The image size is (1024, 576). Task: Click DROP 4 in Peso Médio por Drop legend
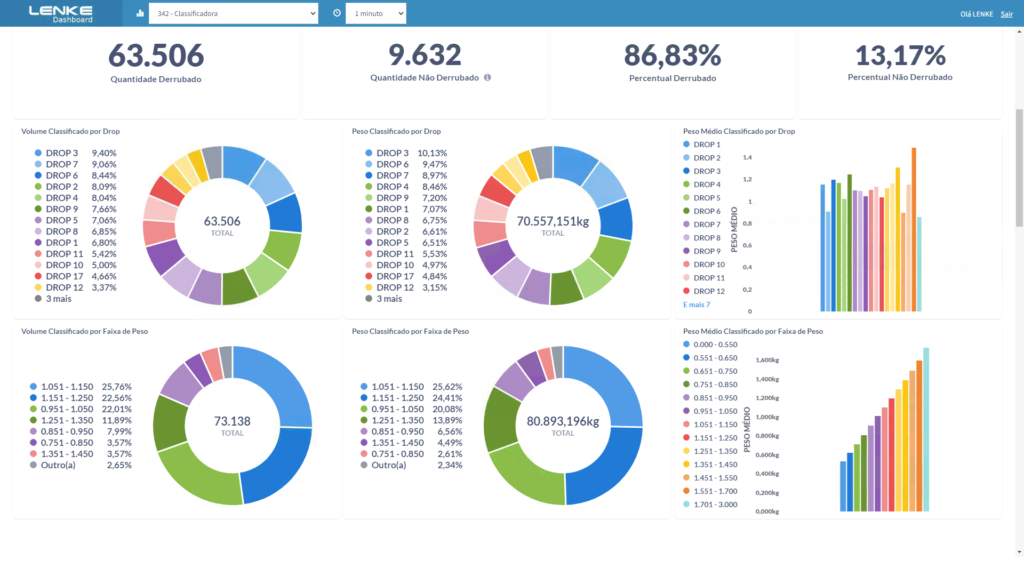click(x=702, y=184)
